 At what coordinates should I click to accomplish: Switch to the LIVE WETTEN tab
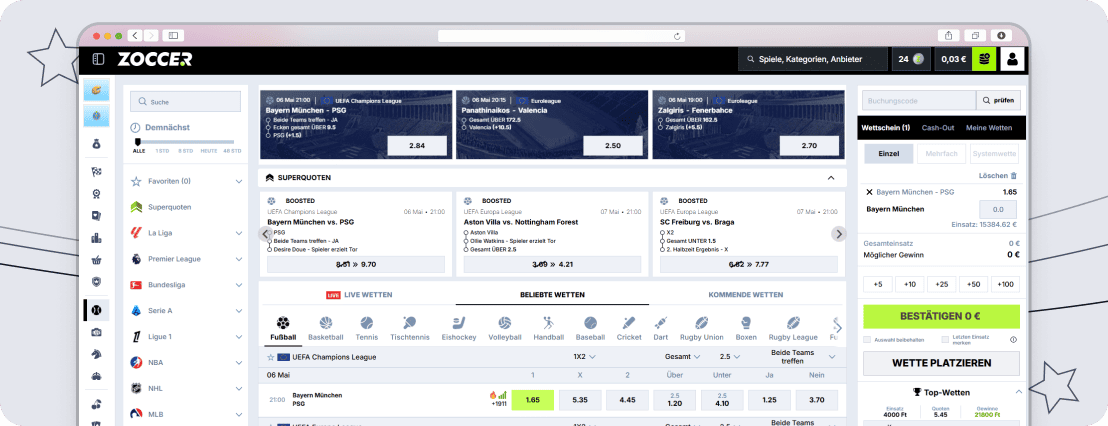coord(359,295)
